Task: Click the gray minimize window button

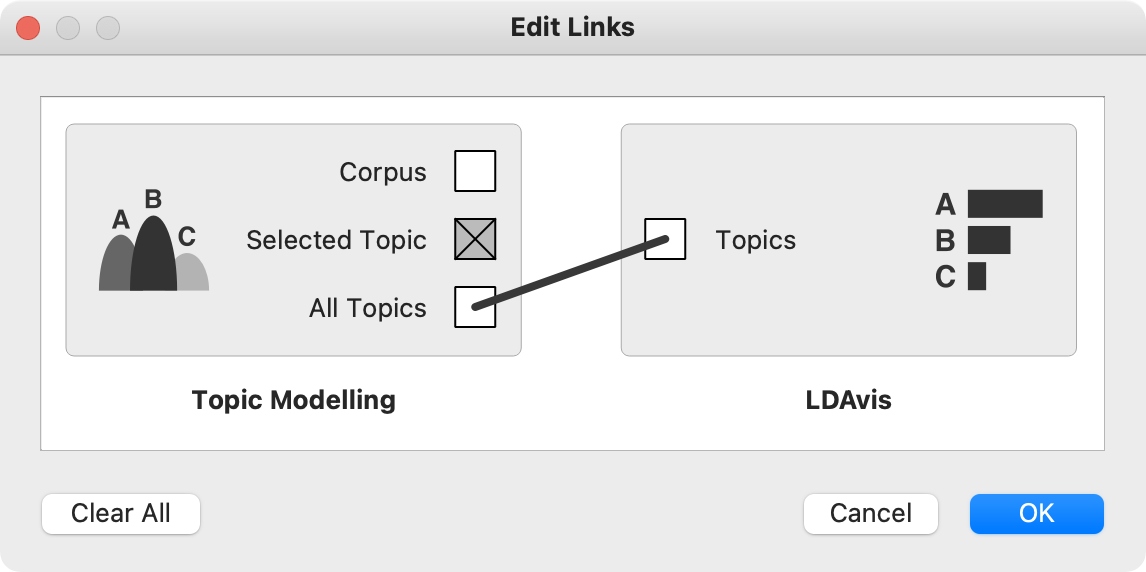Action: click(x=68, y=27)
